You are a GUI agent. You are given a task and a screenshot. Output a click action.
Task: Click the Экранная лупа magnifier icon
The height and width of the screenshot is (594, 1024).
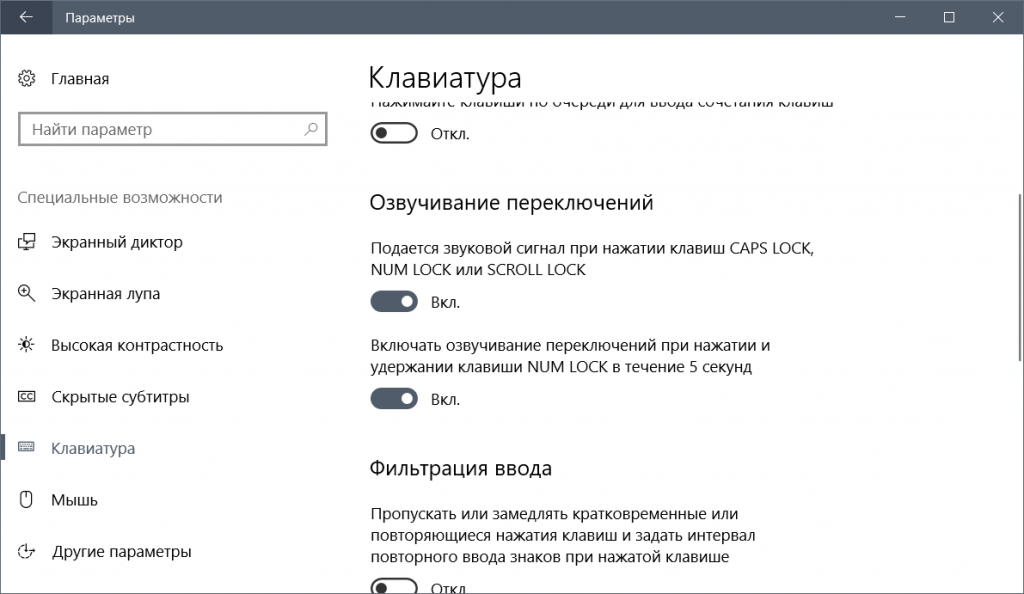[27, 294]
